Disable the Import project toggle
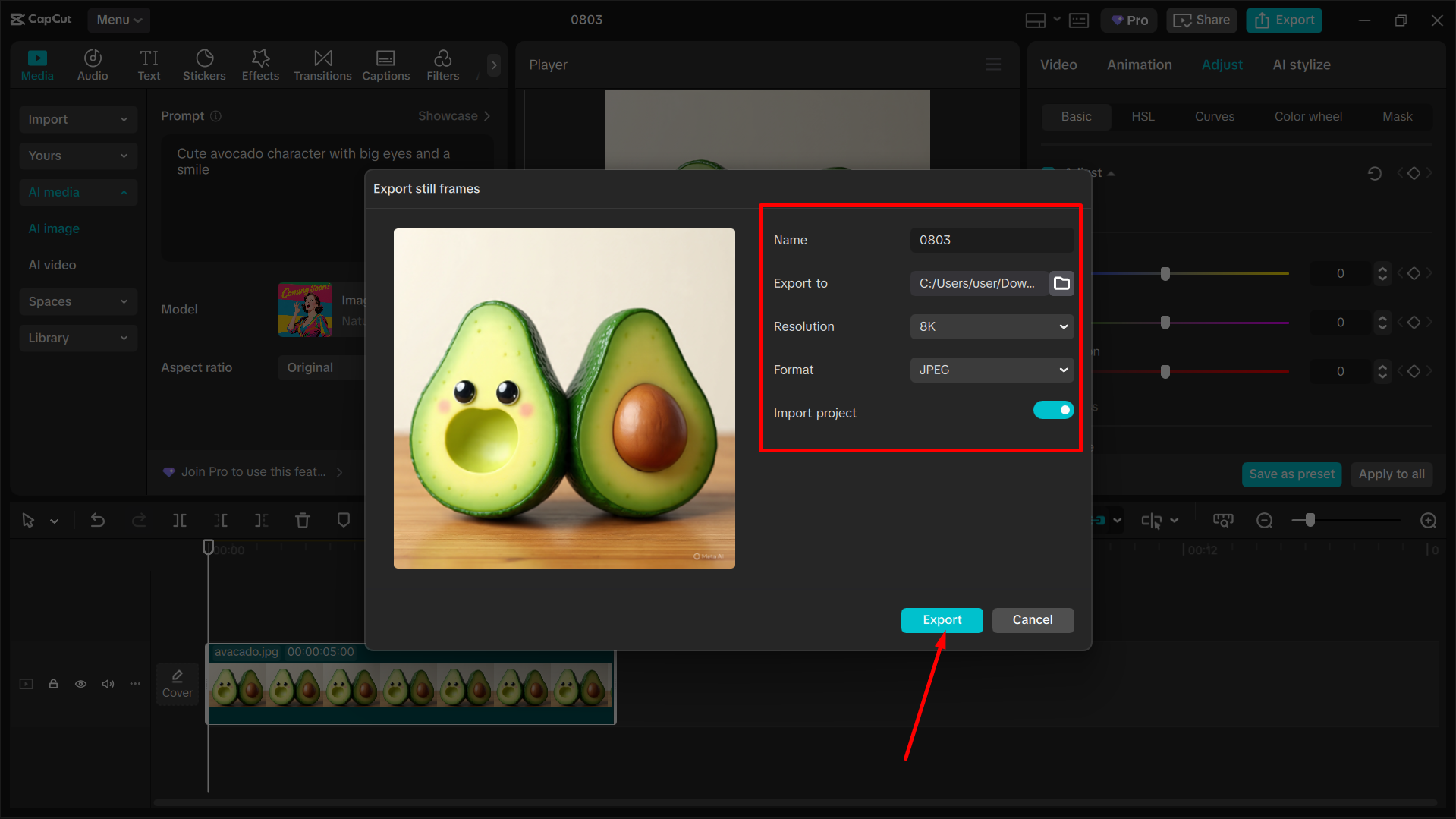 pyautogui.click(x=1053, y=410)
